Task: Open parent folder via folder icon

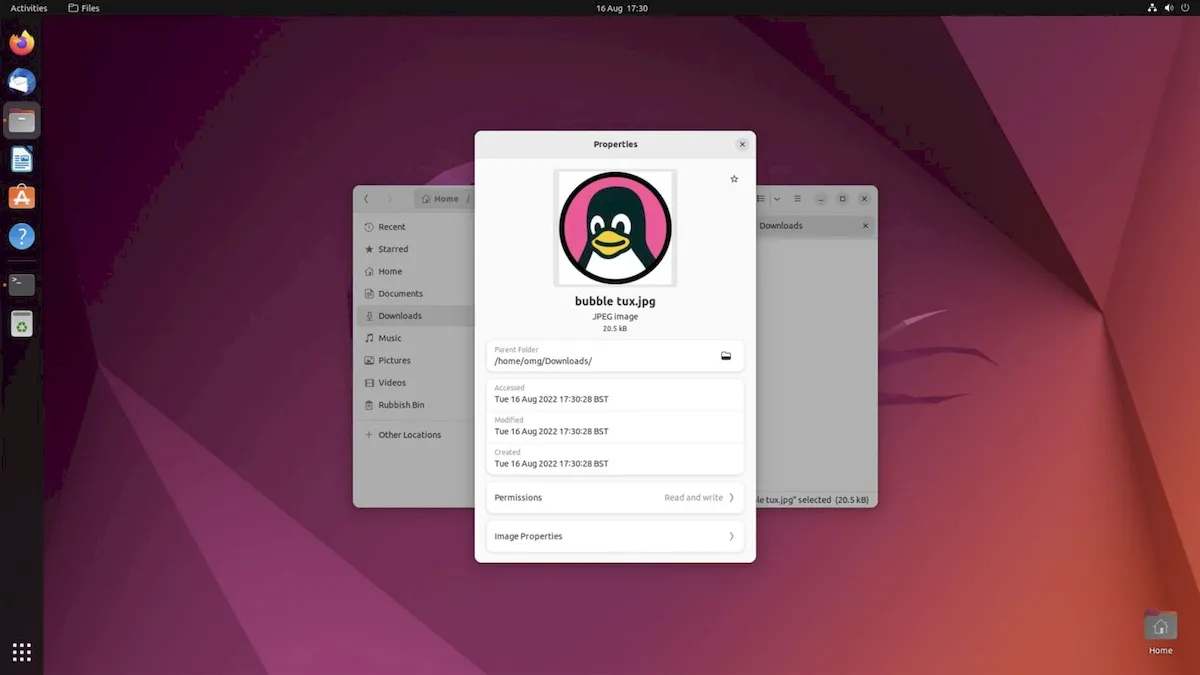Action: coord(726,356)
